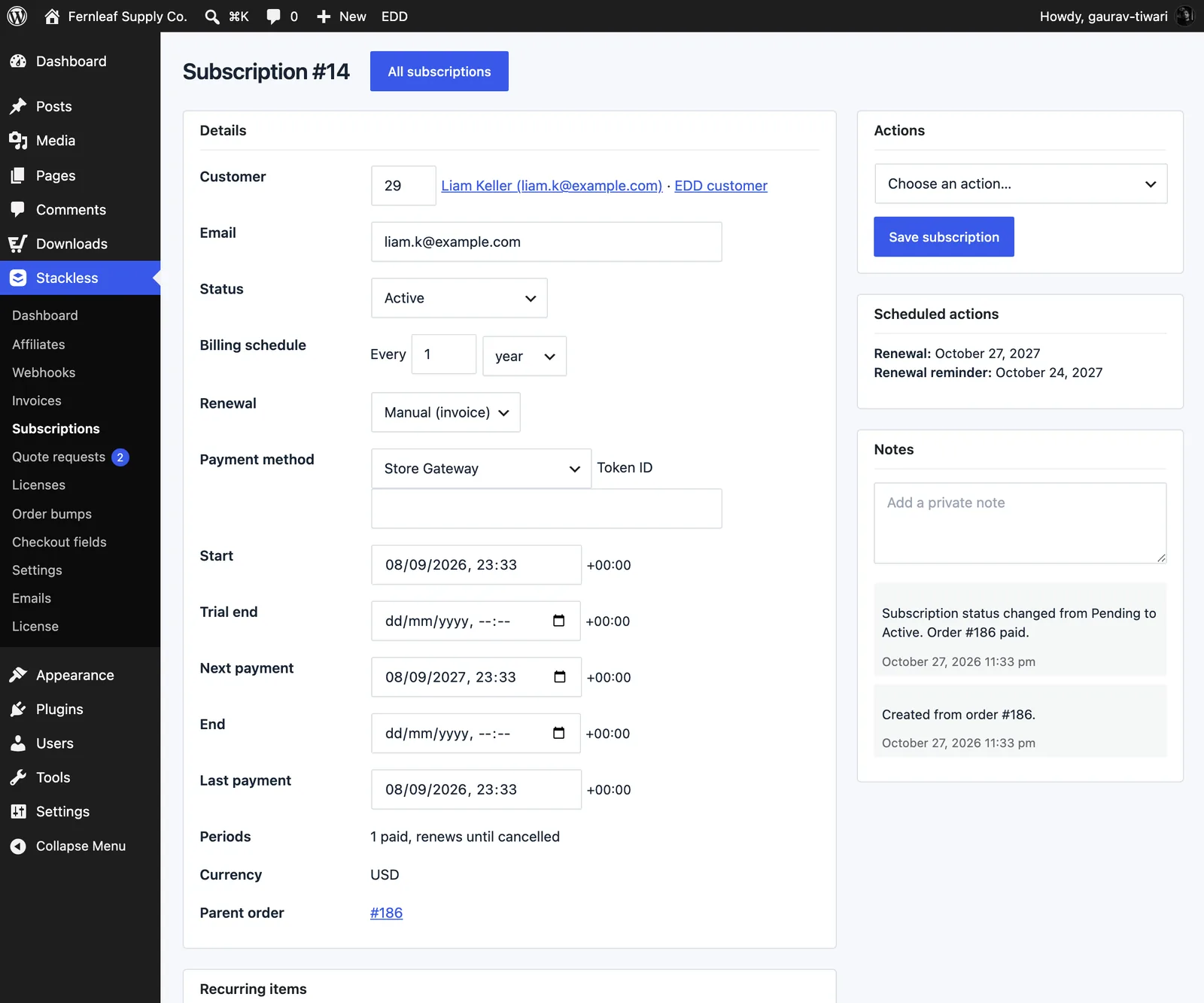The image size is (1204, 1003).
Task: Click the Media icon in sidebar
Action: [x=18, y=141]
